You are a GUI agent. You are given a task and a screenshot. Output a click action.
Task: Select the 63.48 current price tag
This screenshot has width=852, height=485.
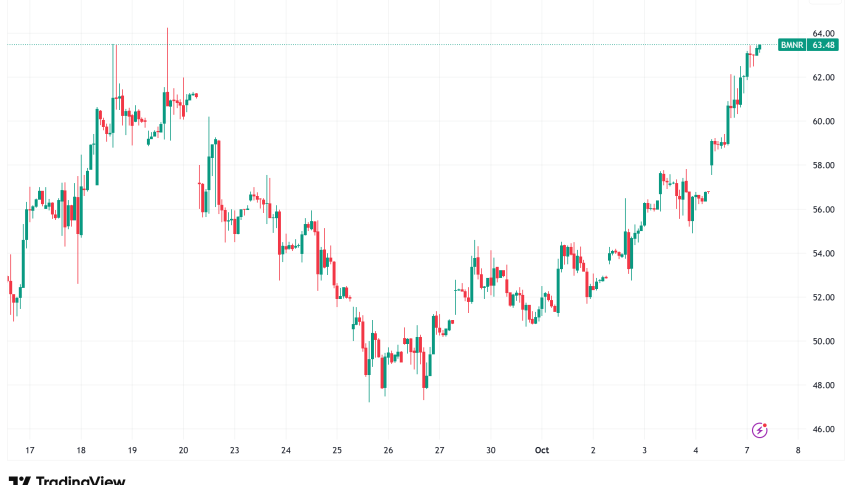tap(825, 44)
